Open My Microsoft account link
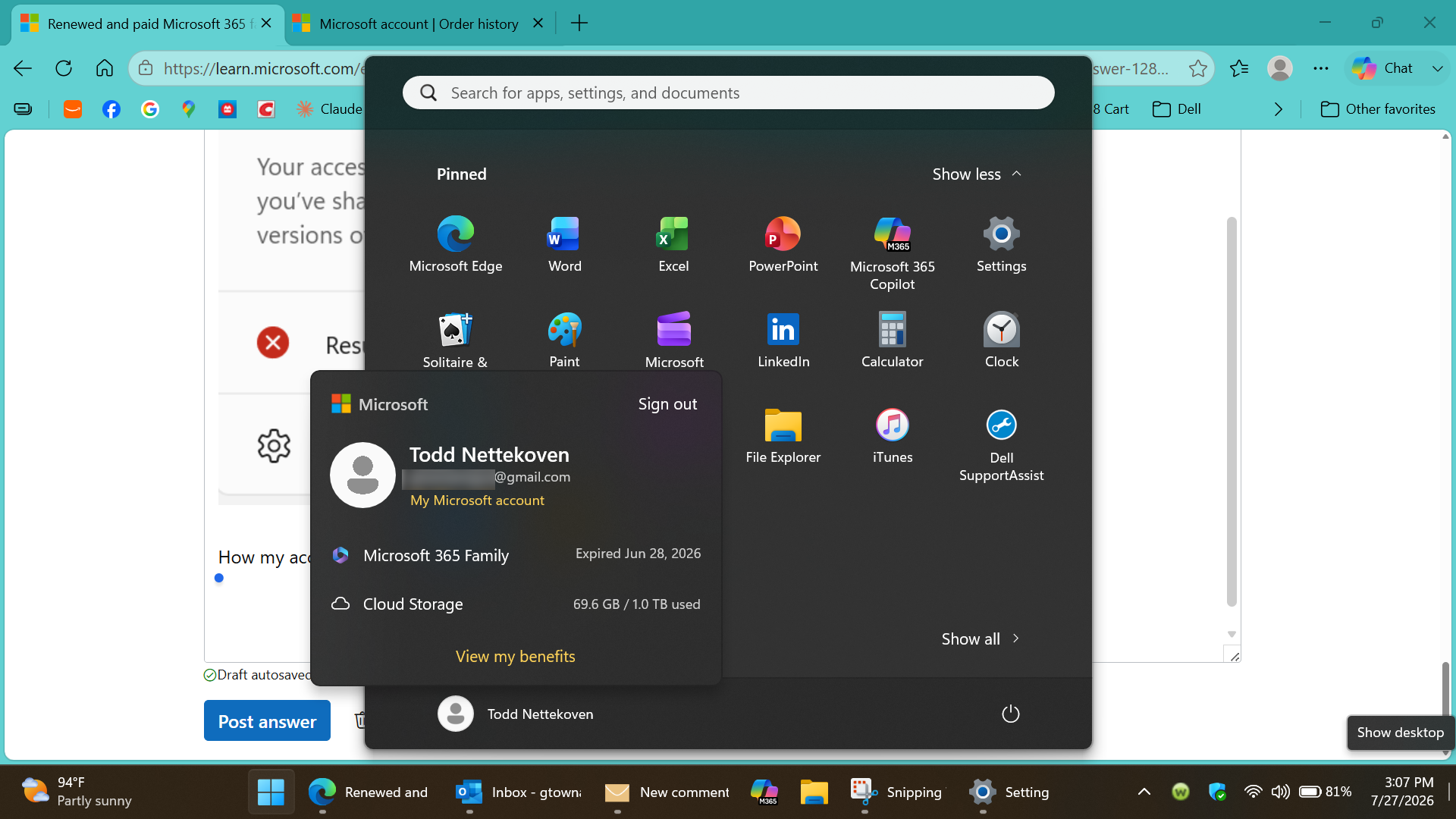Screen dimensions: 1456x819 [477, 500]
